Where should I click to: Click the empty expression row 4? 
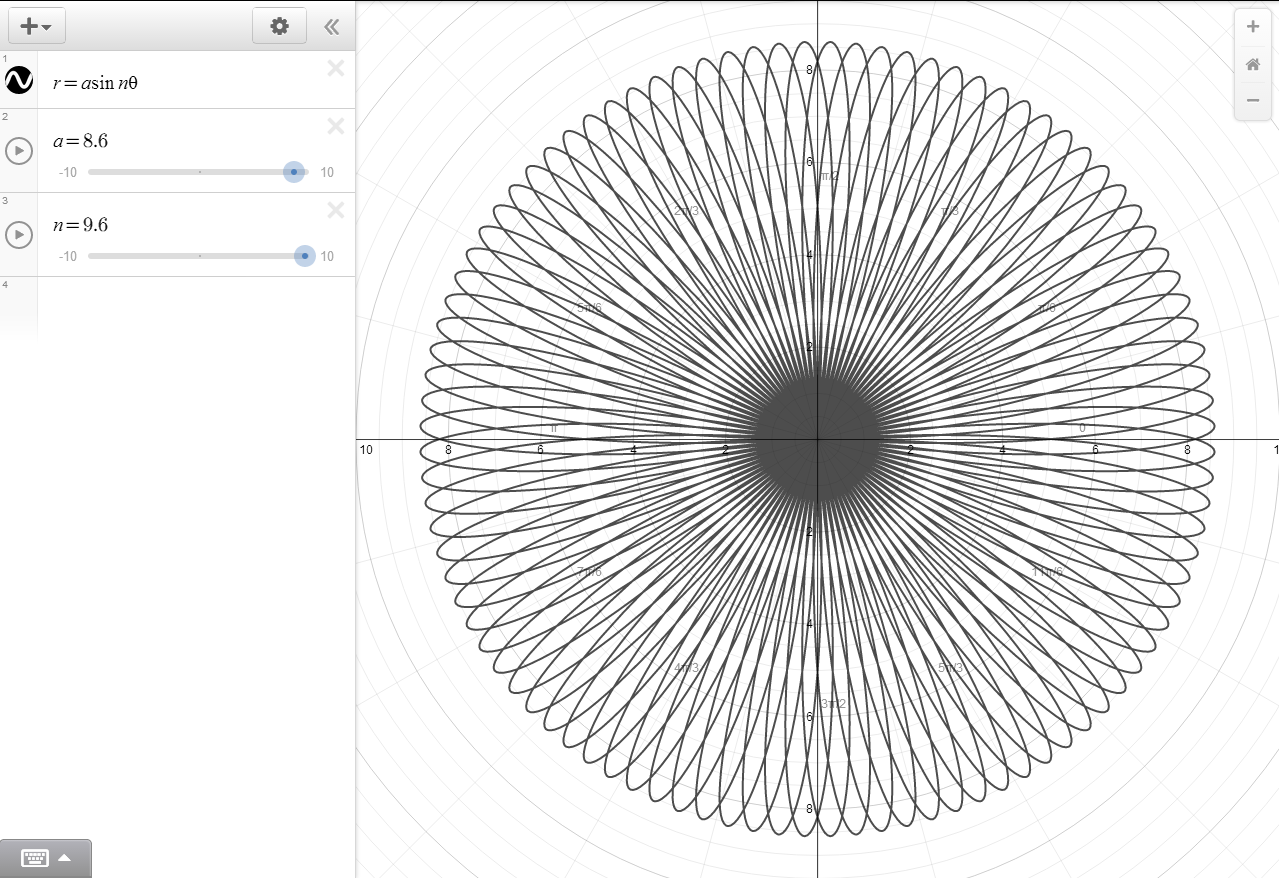(x=178, y=306)
